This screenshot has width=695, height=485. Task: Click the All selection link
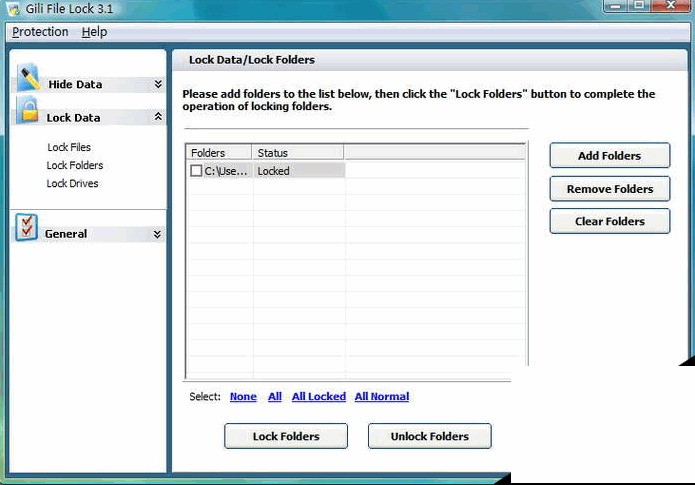275,396
